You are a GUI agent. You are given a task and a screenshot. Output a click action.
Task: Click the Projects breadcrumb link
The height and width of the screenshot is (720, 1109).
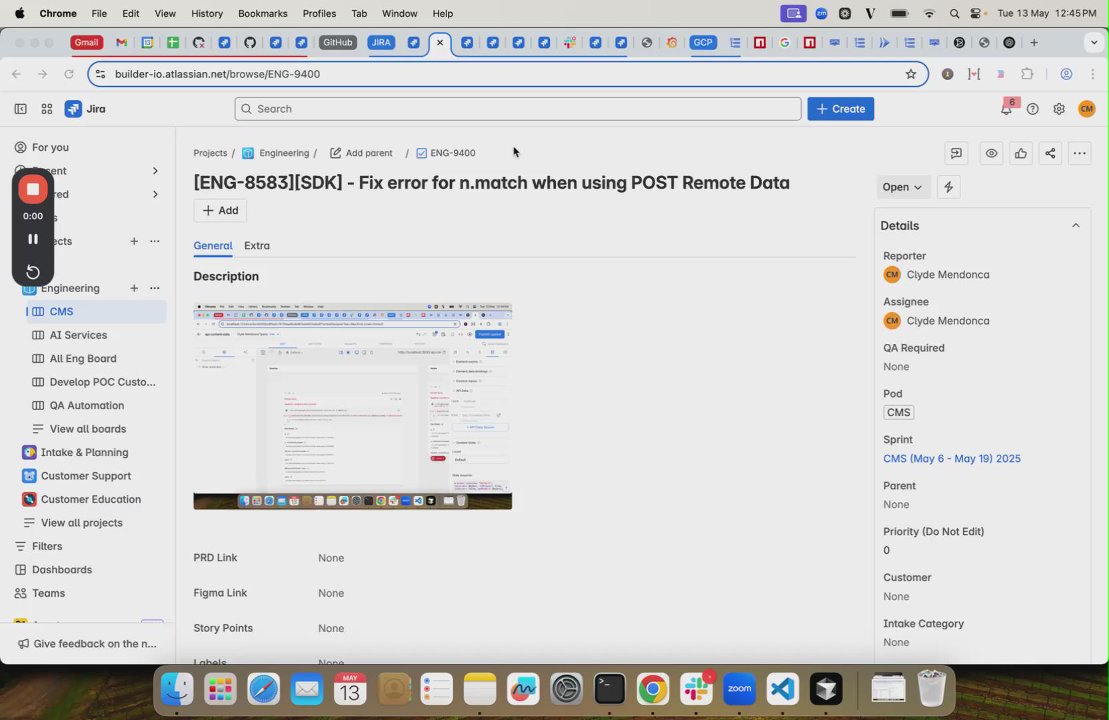tap(210, 153)
